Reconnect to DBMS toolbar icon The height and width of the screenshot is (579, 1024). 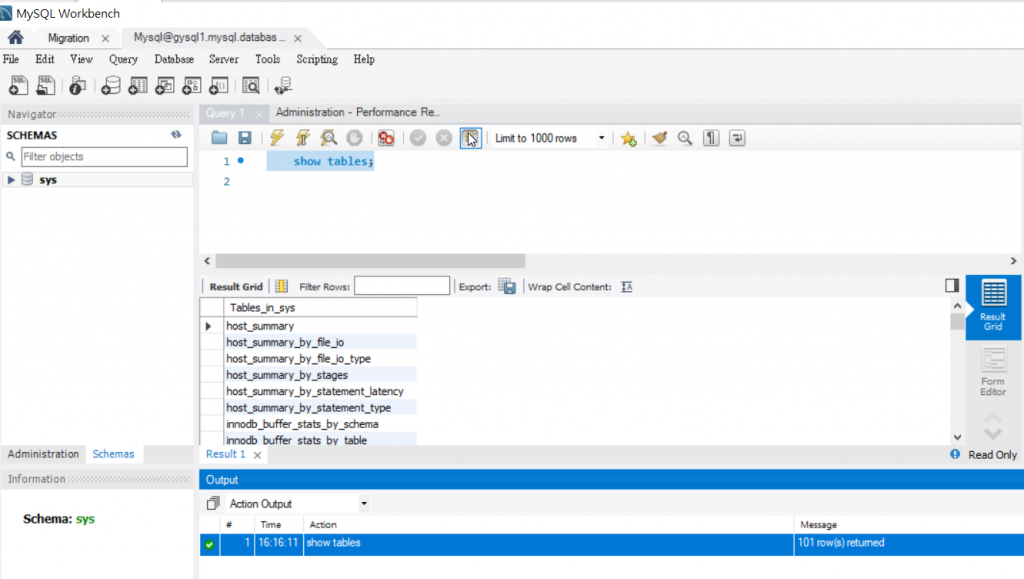[283, 86]
